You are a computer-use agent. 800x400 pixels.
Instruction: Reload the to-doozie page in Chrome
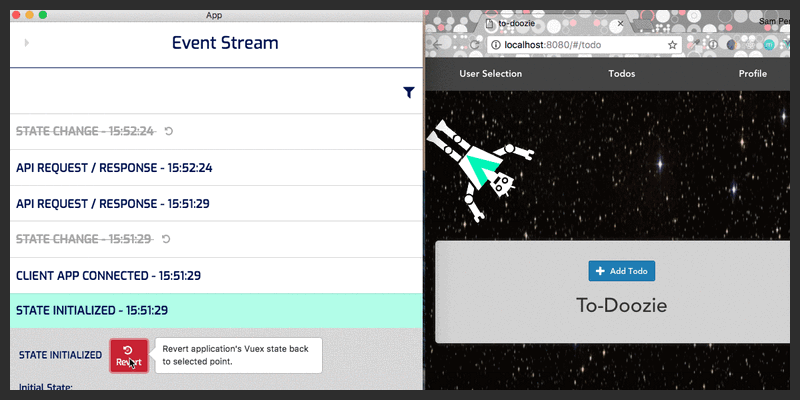pyautogui.click(x=474, y=45)
